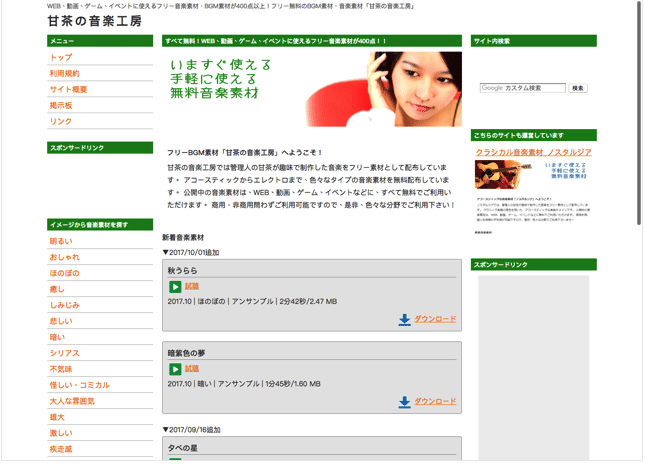Image resolution: width=645 pixels, height=464 pixels.
Task: Select the 壮大 image category
Action: 57,418
